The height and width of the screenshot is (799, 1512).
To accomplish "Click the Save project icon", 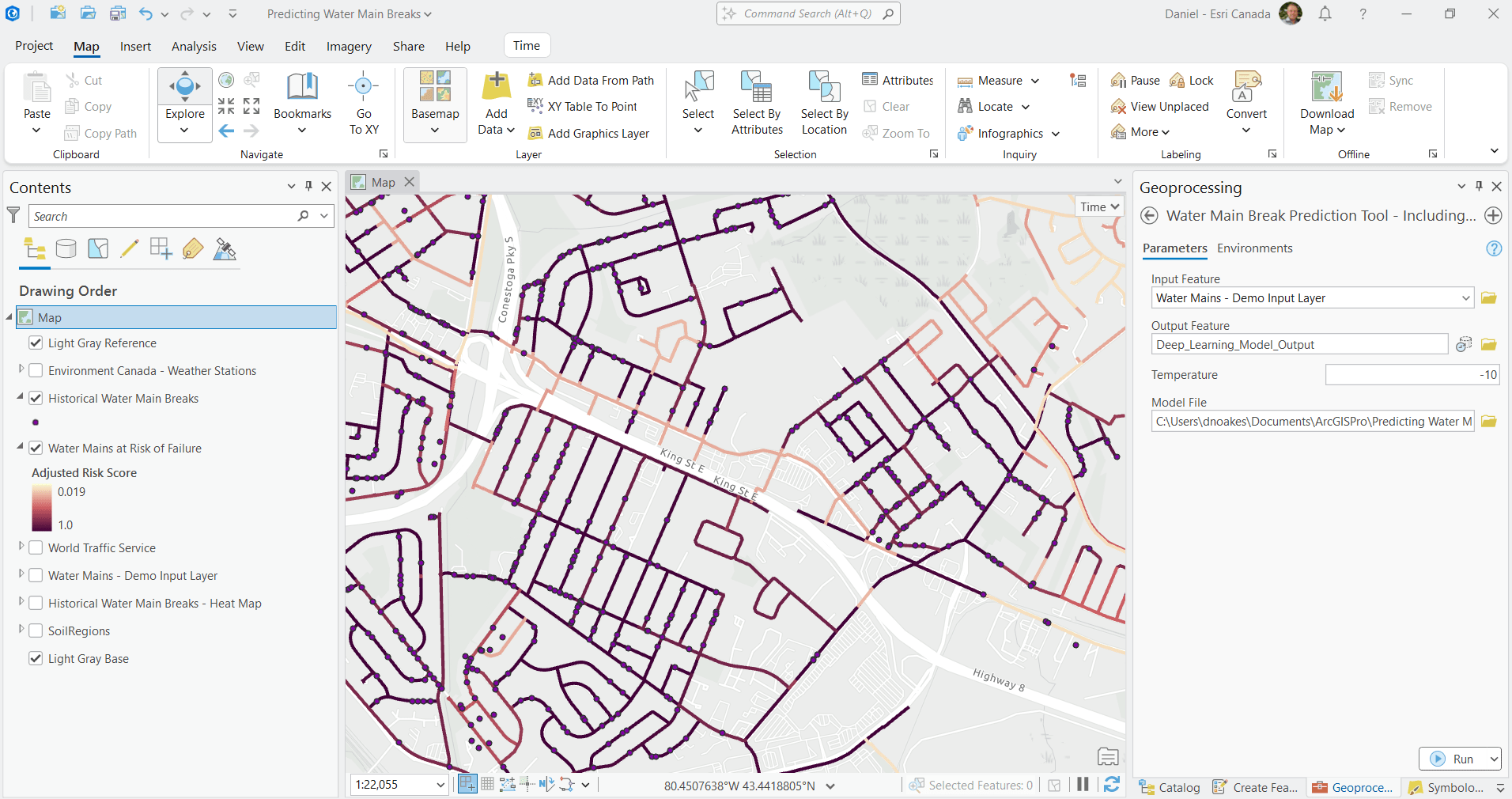I will click(x=119, y=13).
